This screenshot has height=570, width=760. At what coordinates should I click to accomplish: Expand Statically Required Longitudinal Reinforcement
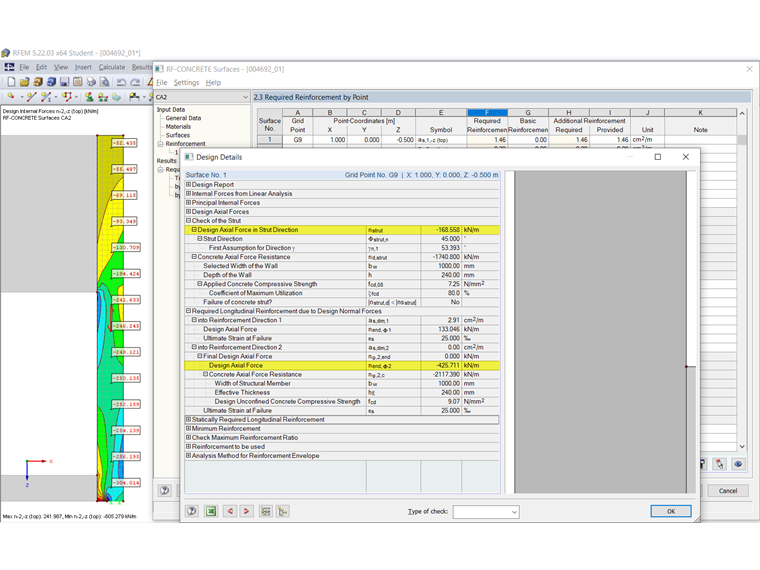[189, 420]
